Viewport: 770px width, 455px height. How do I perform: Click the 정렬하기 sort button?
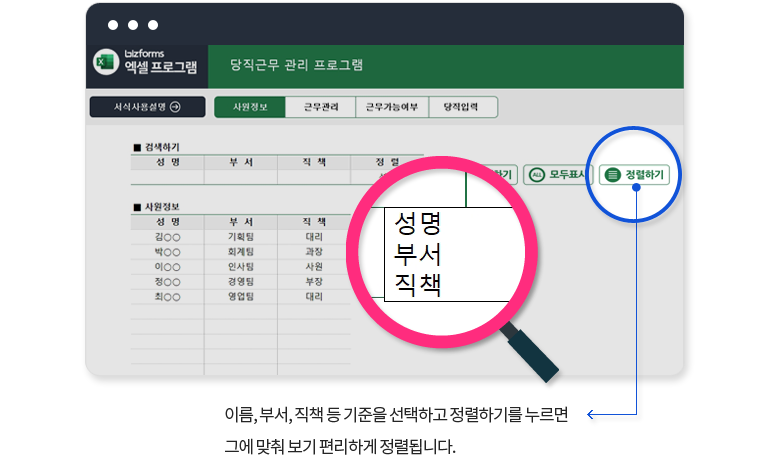[x=634, y=175]
